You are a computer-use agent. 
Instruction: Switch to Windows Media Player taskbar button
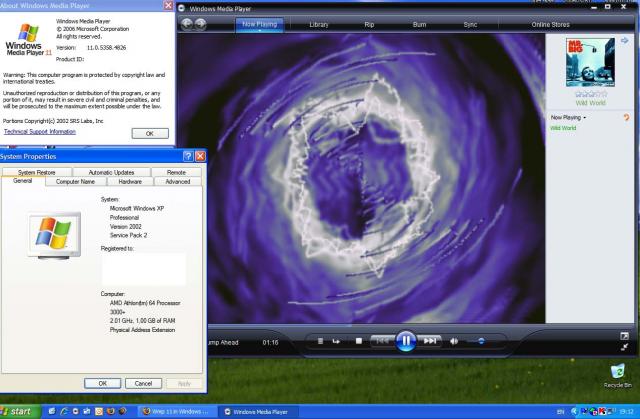[x=260, y=412]
